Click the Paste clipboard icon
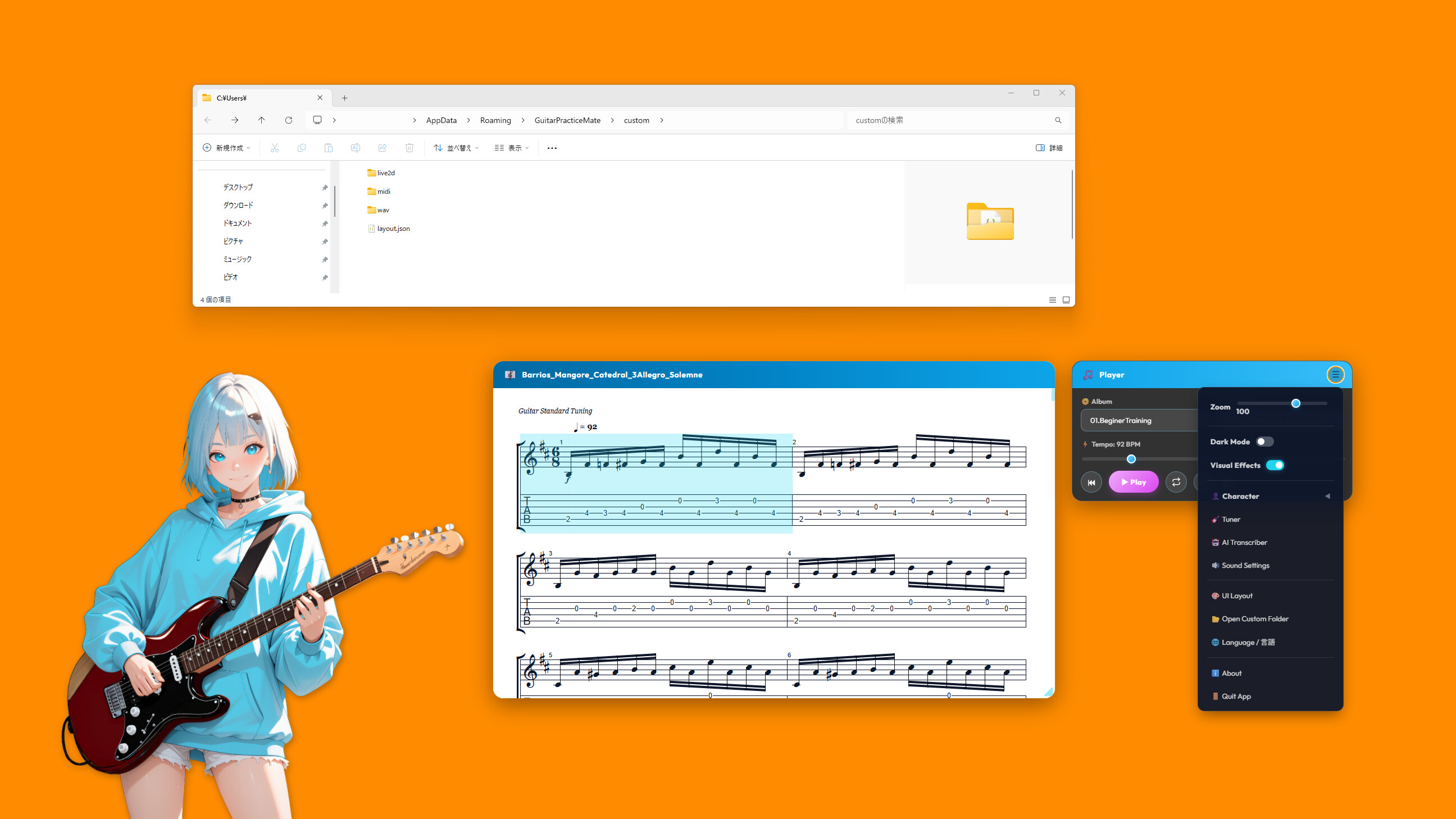1456x819 pixels. pos(329,148)
